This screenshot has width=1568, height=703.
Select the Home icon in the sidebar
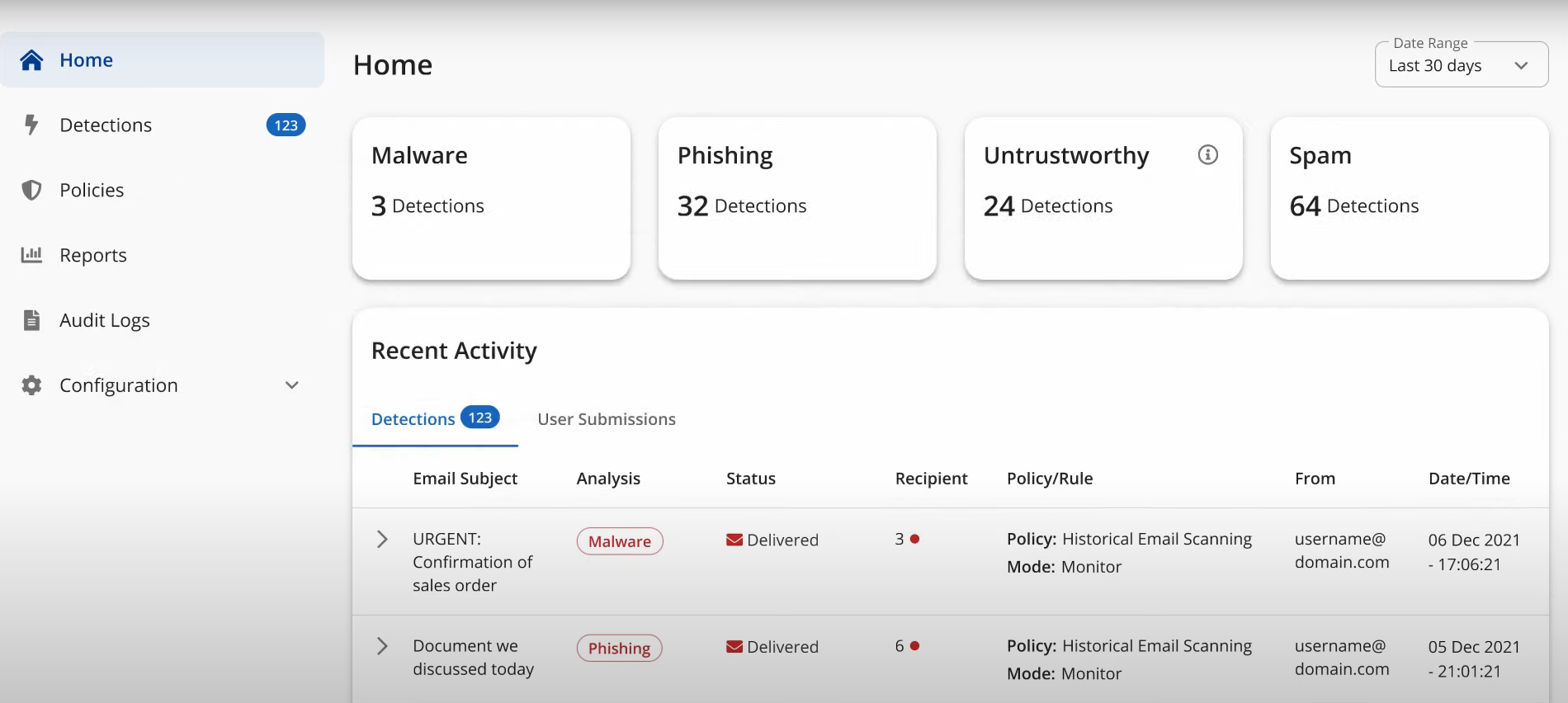click(31, 59)
